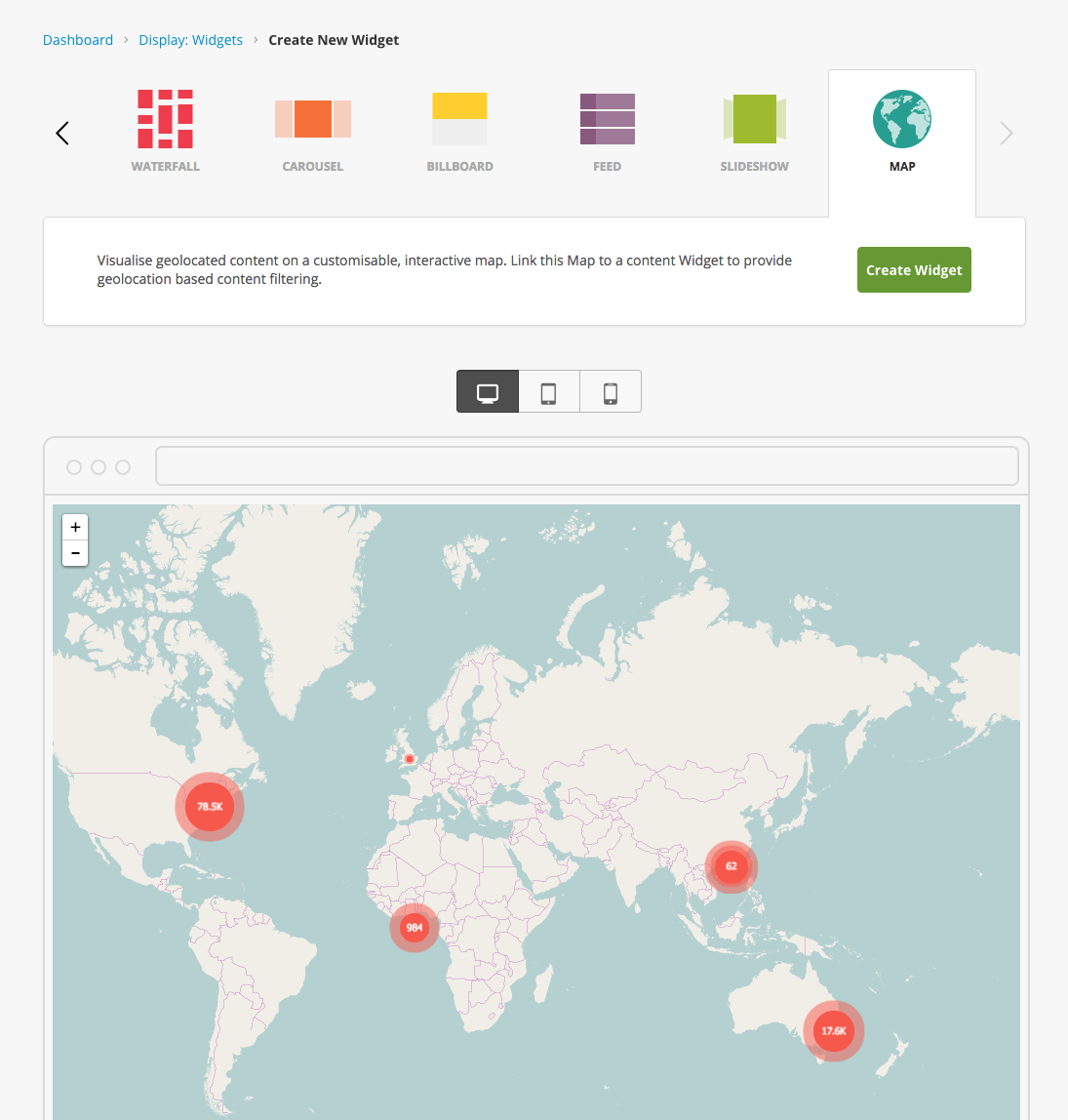Click the 78.5K cluster marker on map
The image size is (1068, 1120).
pyautogui.click(x=209, y=806)
